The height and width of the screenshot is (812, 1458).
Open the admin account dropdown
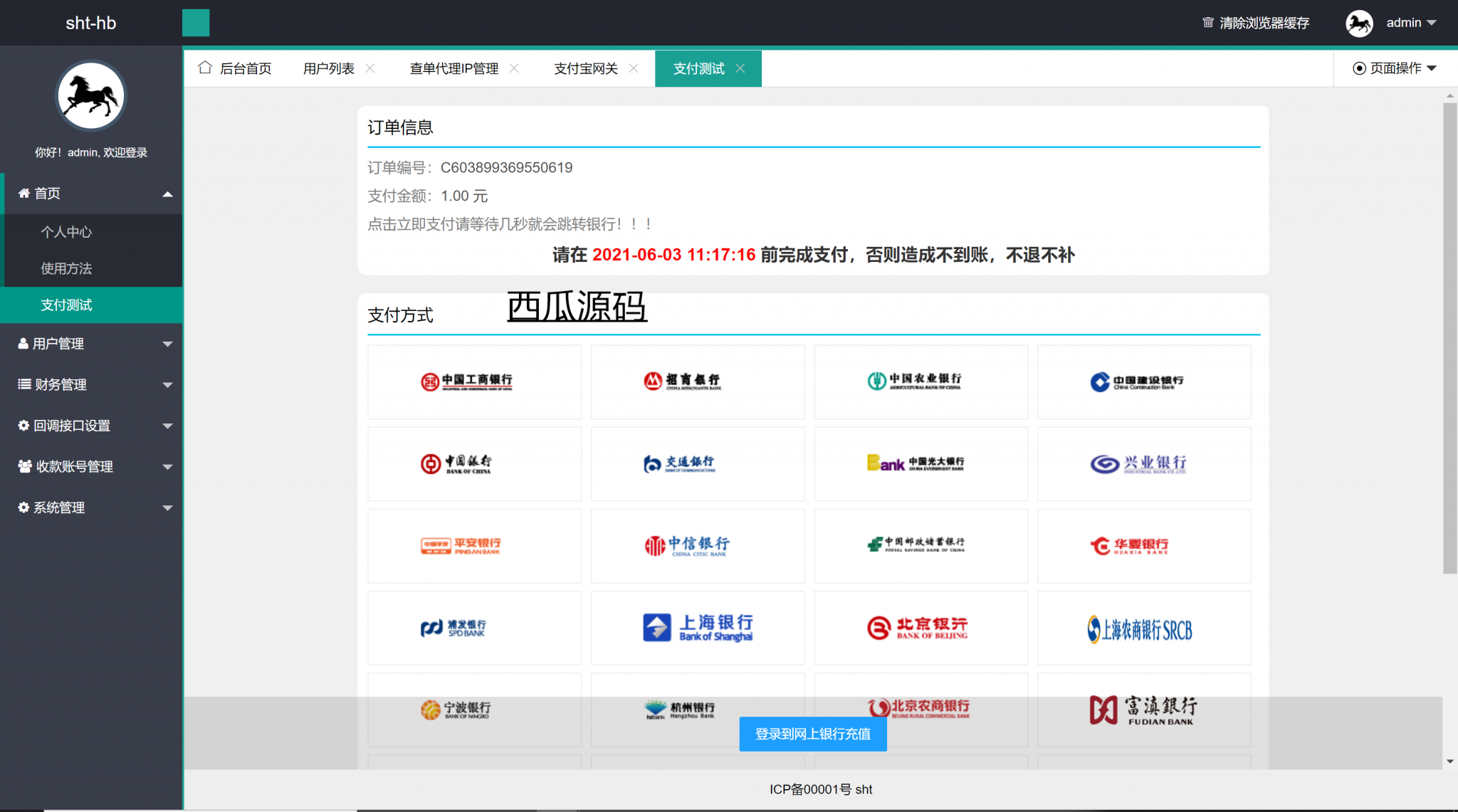tap(1411, 23)
